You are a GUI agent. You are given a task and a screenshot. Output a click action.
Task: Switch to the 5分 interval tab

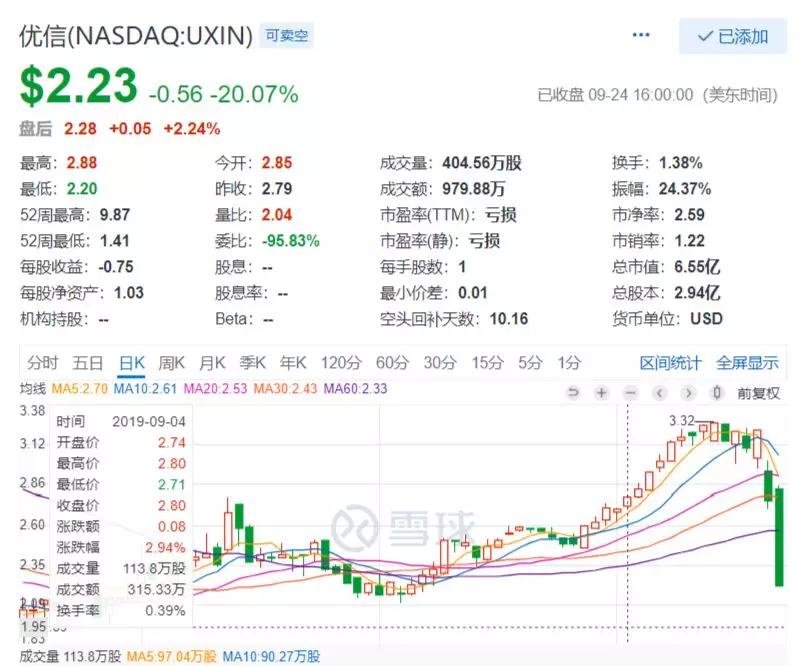point(530,363)
